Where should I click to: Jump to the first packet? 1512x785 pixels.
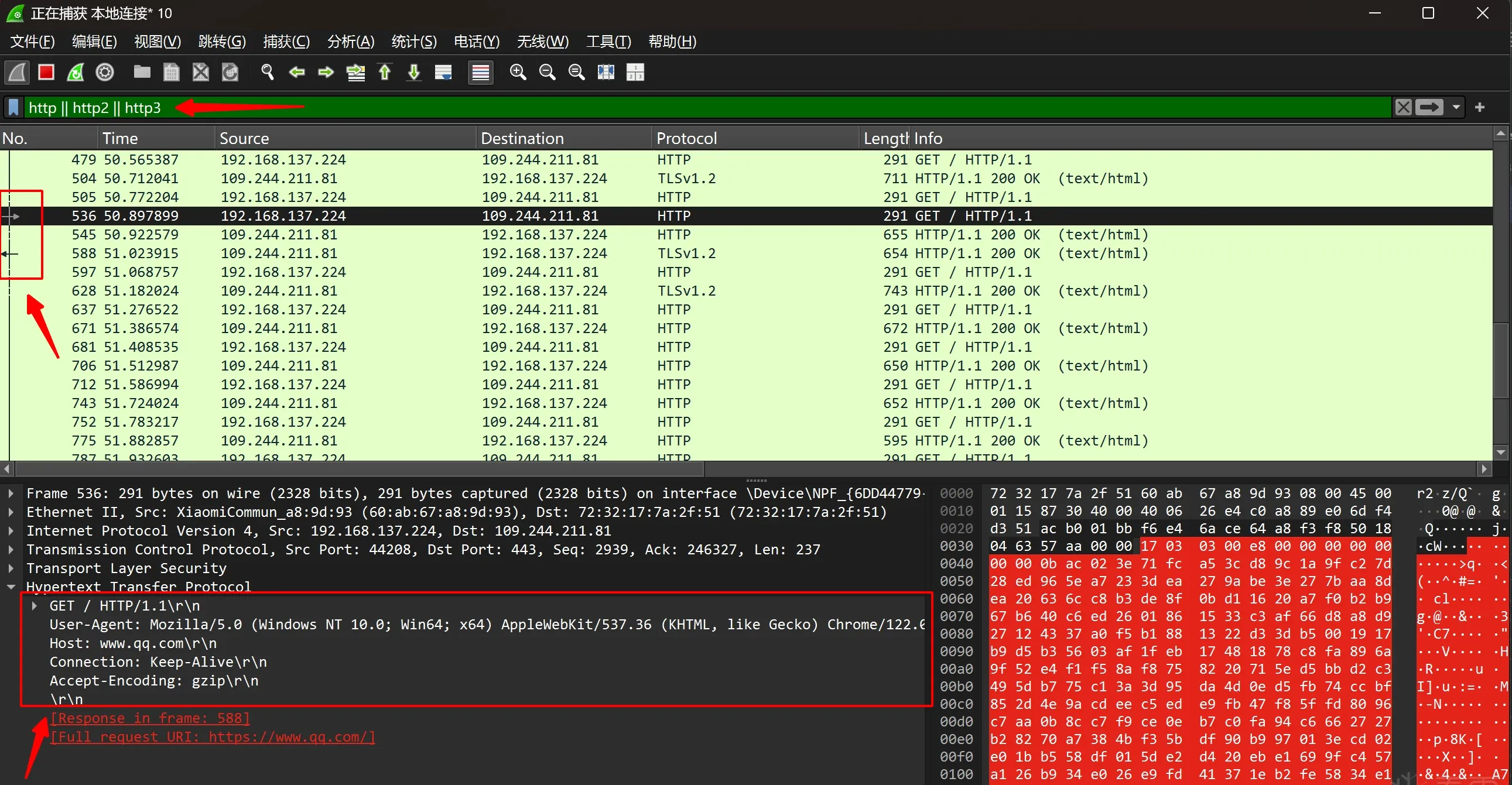pyautogui.click(x=385, y=72)
